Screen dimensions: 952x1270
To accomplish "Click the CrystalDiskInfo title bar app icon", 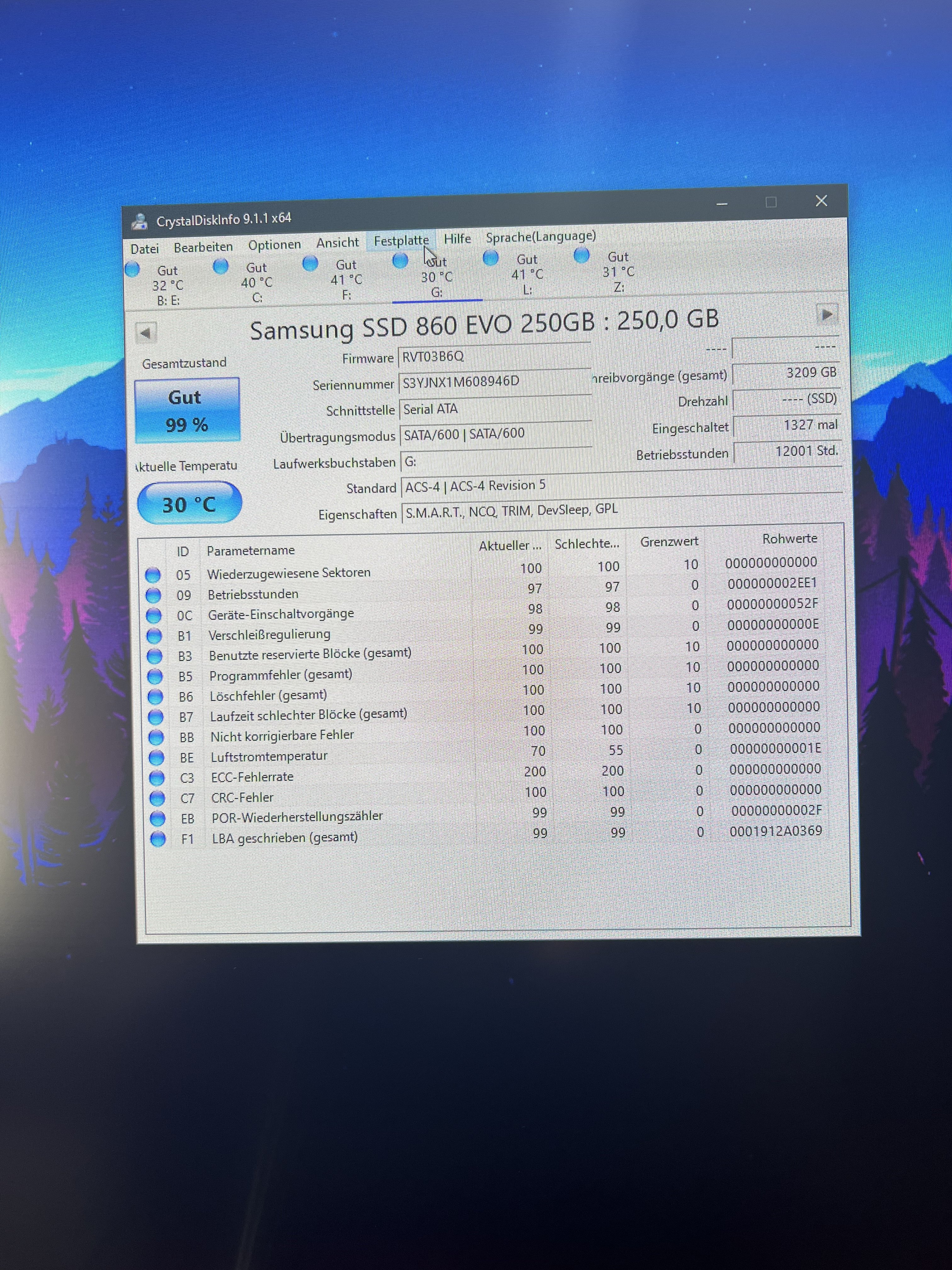I will [x=139, y=221].
